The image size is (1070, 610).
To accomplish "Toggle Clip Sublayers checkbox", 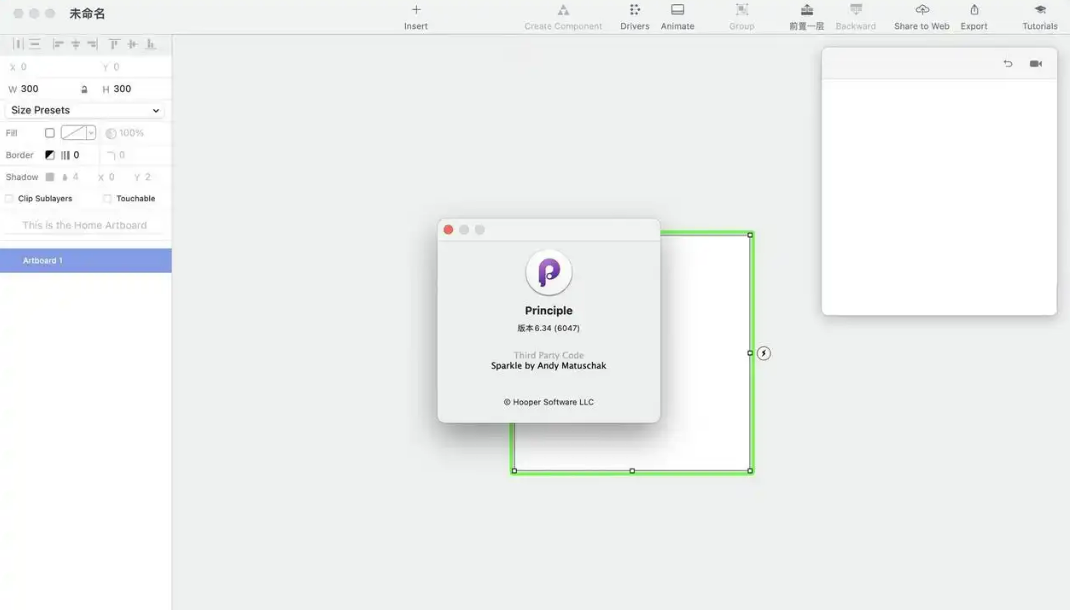I will coord(9,199).
